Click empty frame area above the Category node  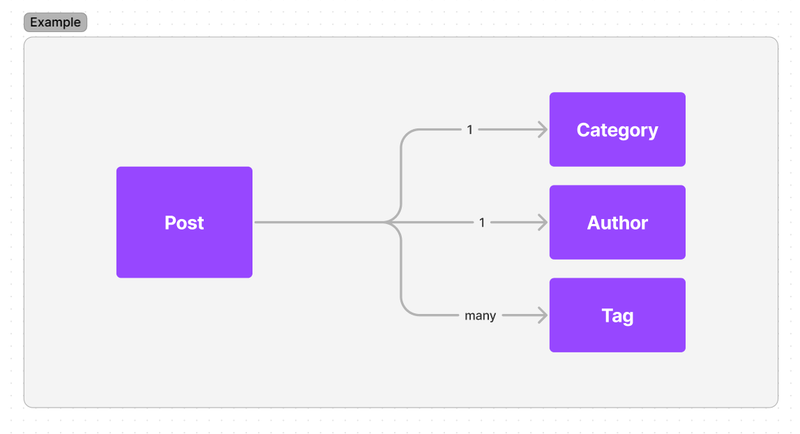pyautogui.click(x=617, y=65)
